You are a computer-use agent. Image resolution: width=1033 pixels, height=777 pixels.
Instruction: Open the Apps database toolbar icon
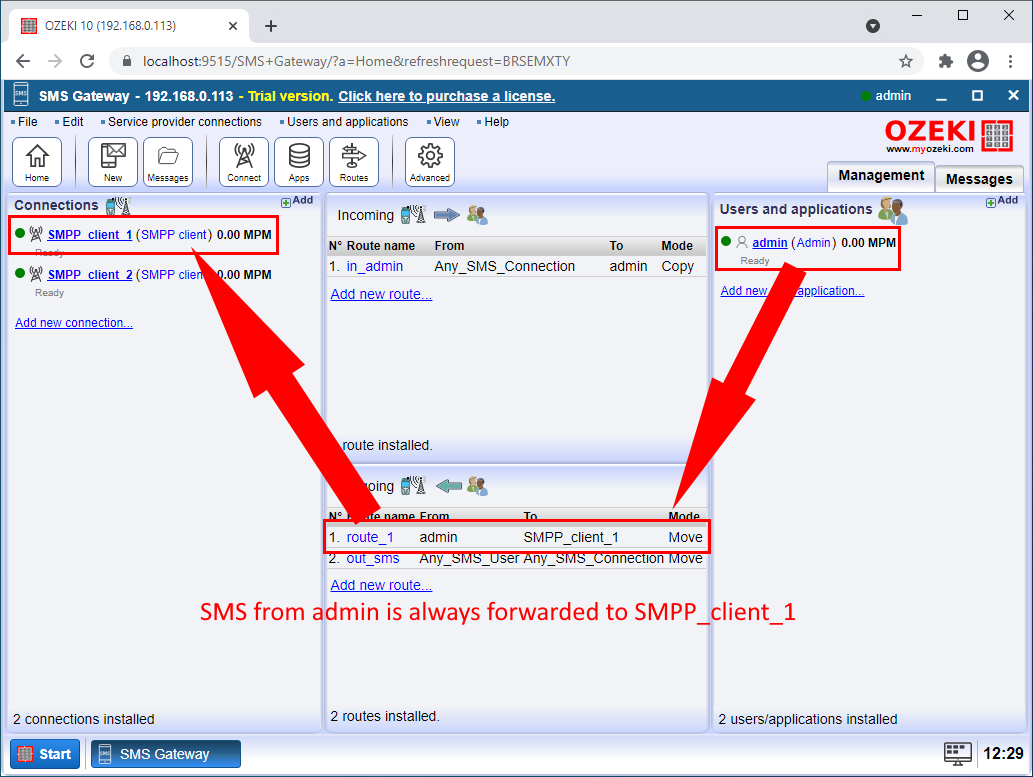(299, 162)
